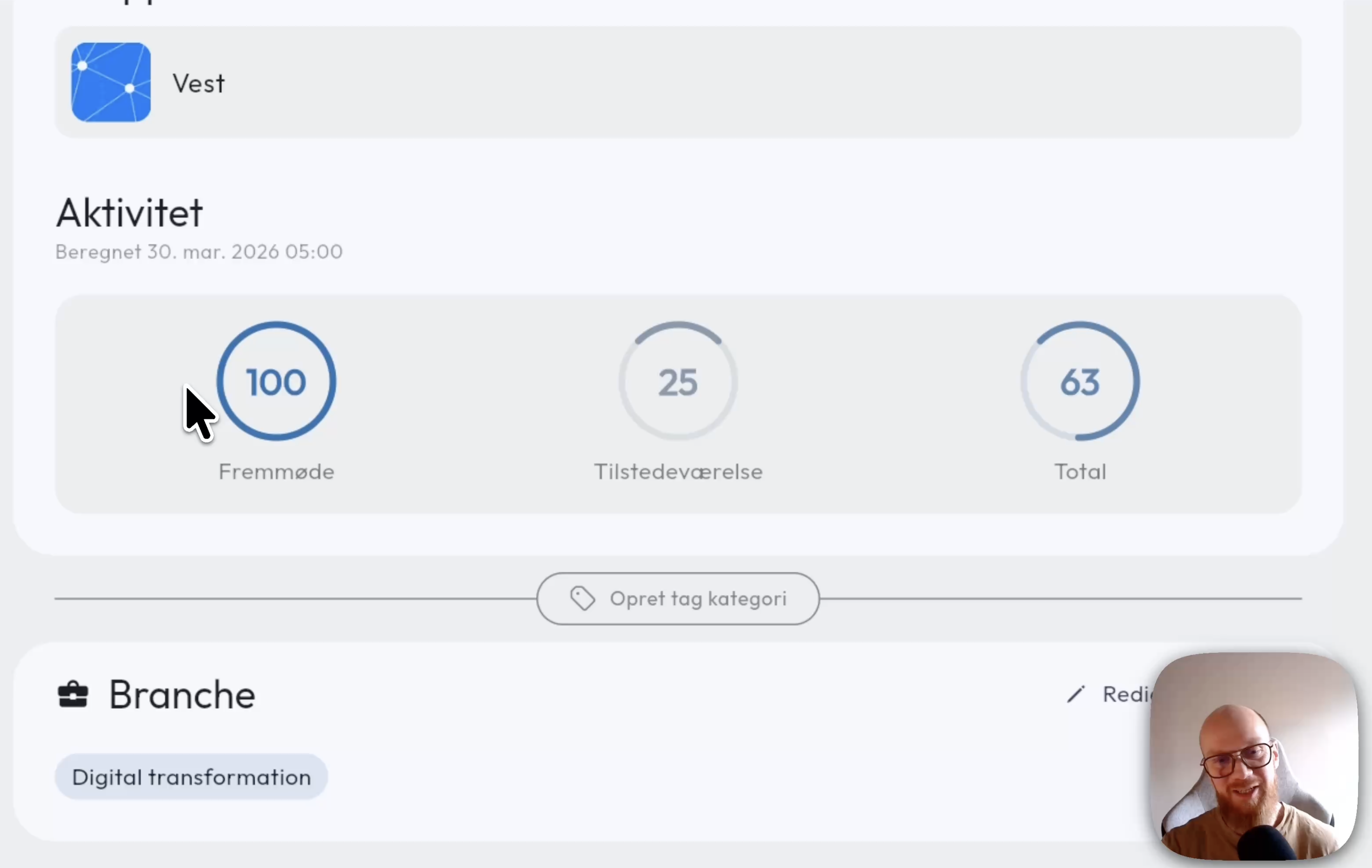Collapse the Vest group panel
Screen dimensions: 1372x868
(x=678, y=82)
